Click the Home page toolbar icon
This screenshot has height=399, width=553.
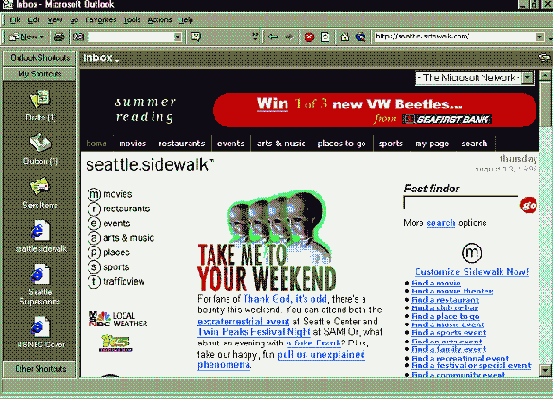pos(344,37)
